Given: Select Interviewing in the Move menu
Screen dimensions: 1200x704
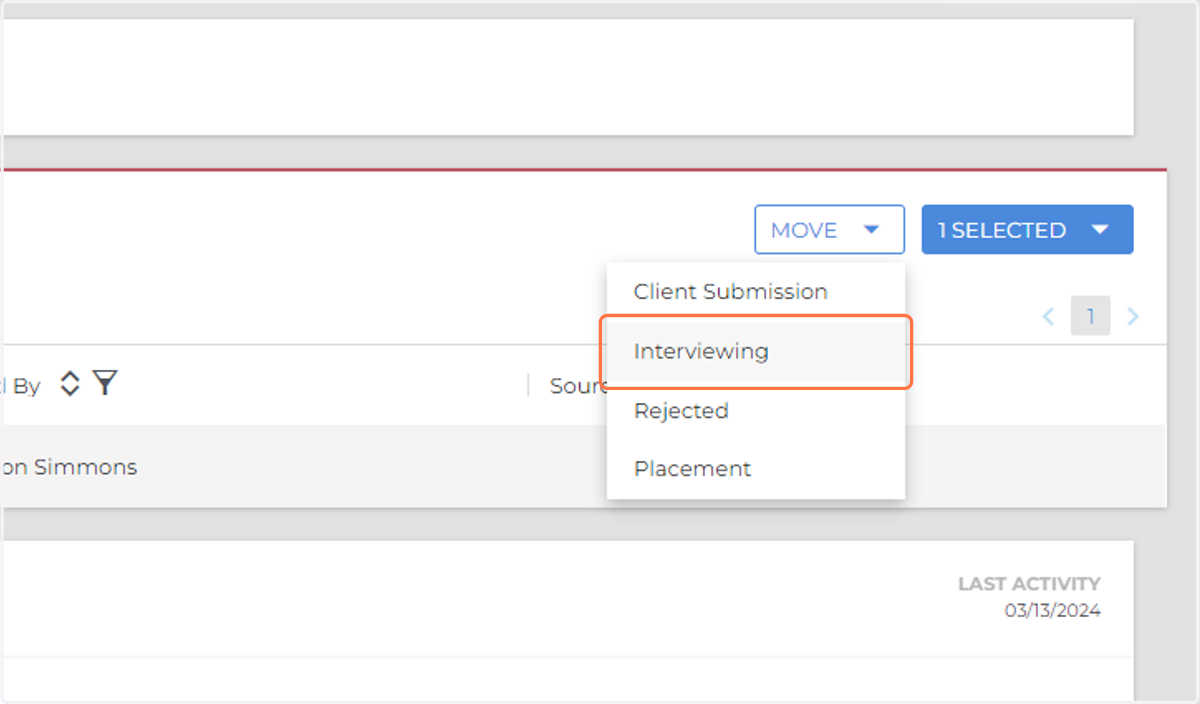Looking at the screenshot, I should 755,351.
